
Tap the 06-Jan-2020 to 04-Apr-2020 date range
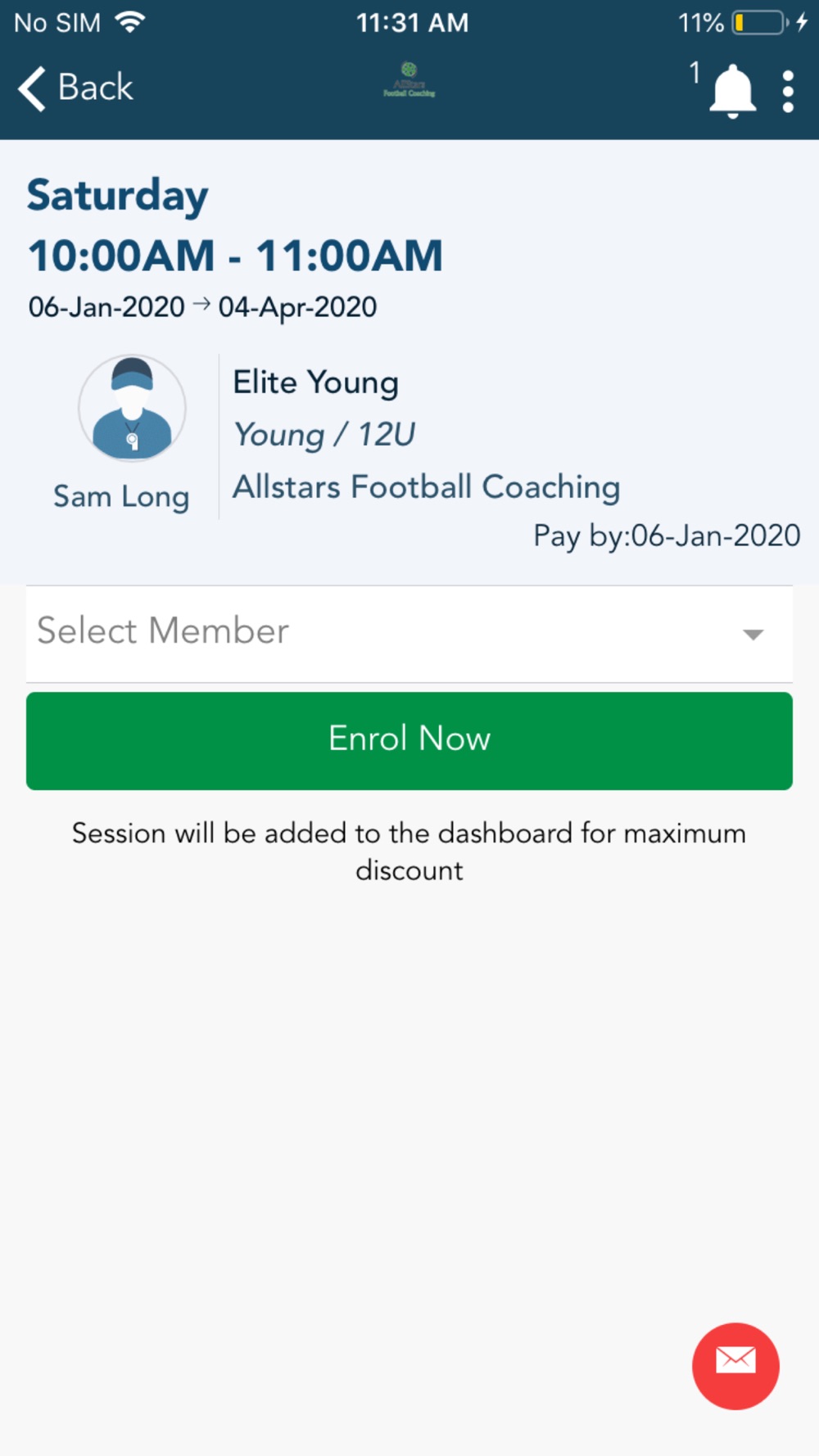point(203,307)
